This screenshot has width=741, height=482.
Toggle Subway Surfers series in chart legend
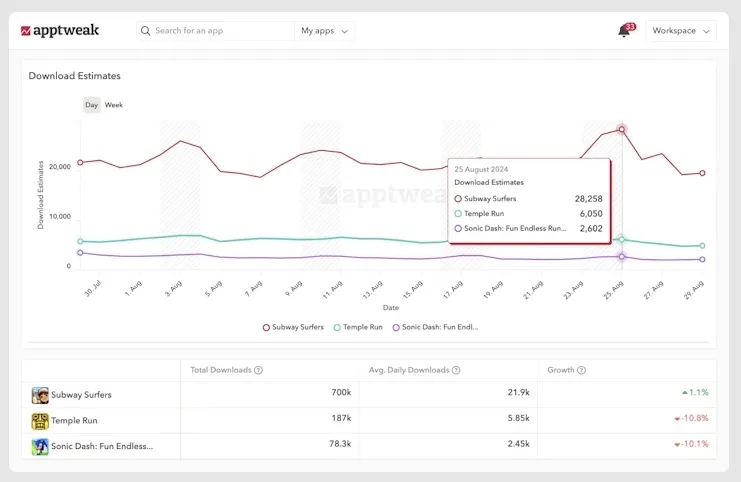(293, 327)
